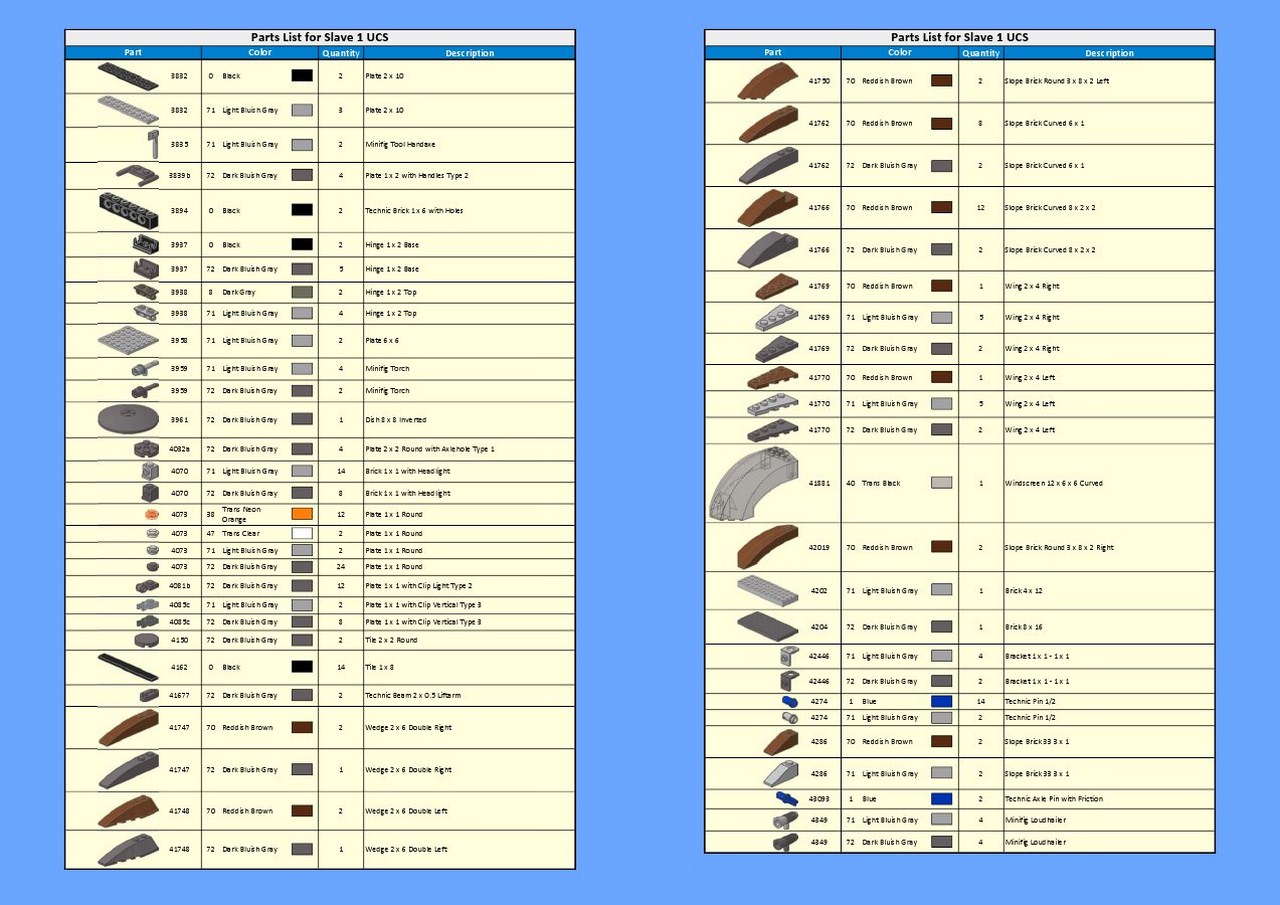
Task: Click the Reddish Brown swatch in 41750 row
Action: pos(941,81)
